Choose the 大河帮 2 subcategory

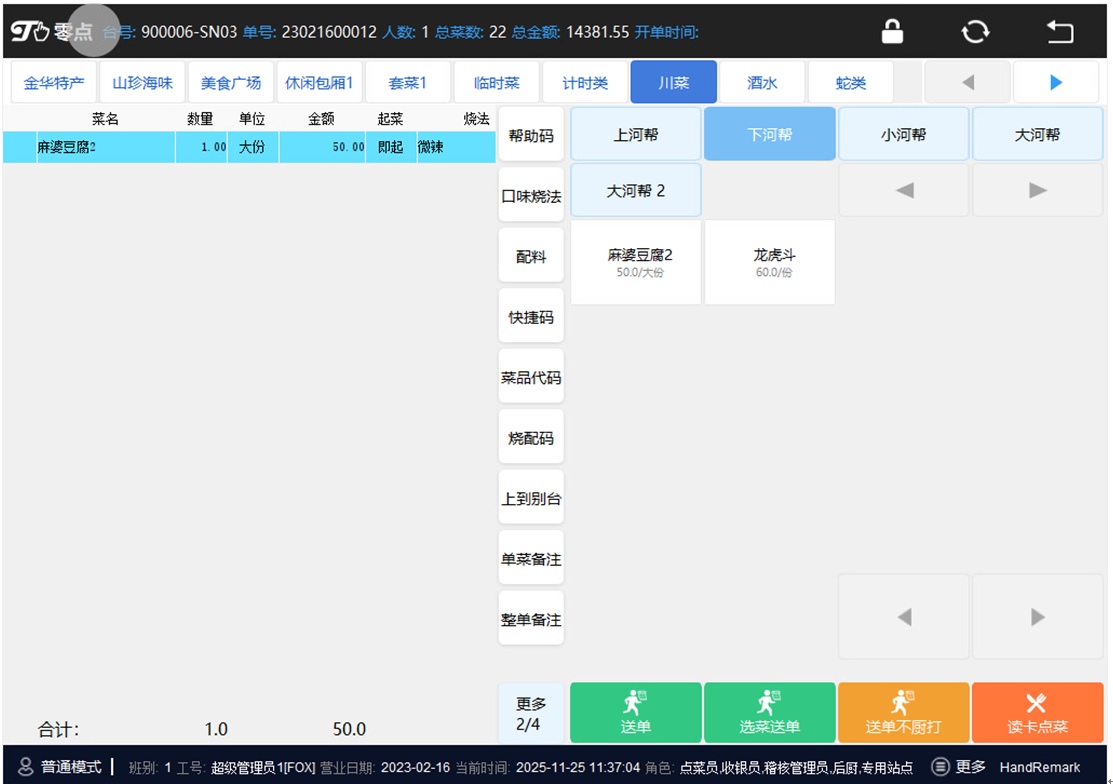pyautogui.click(x=636, y=190)
